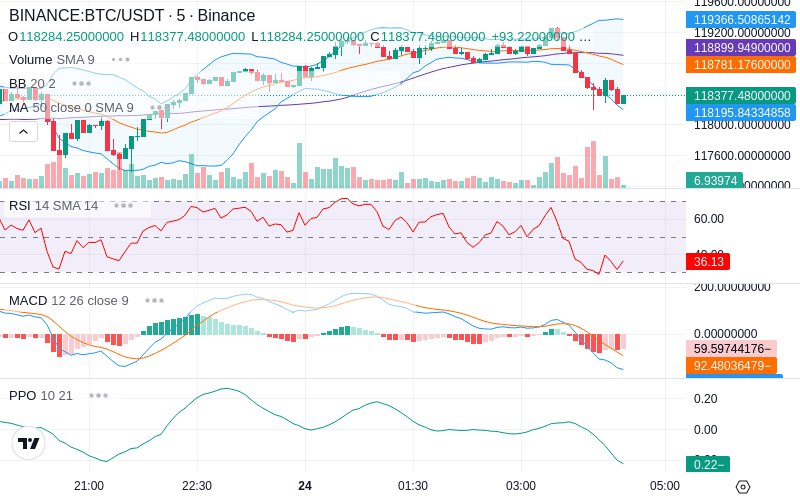This screenshot has width=800, height=500.
Task: Select the MACD 12 26 close 9 label
Action: pos(68,300)
